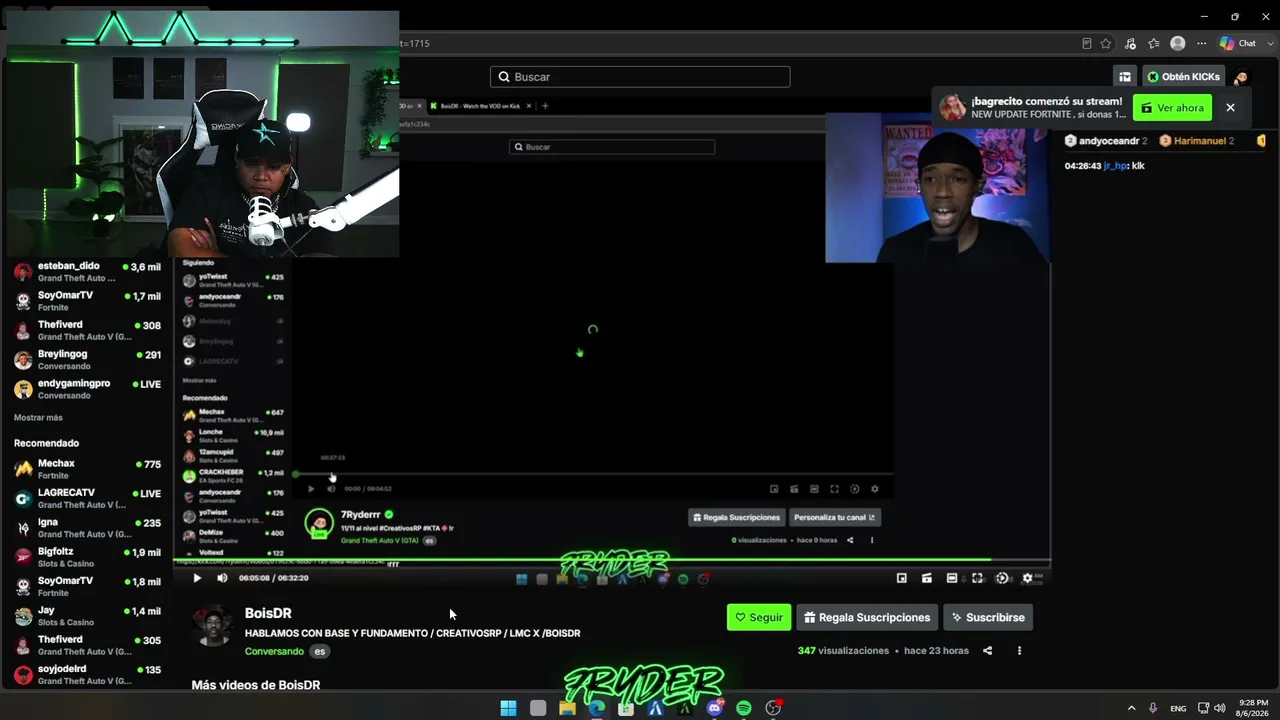Open the Kick shop icon
This screenshot has height=720, width=1280.
click(x=1125, y=77)
